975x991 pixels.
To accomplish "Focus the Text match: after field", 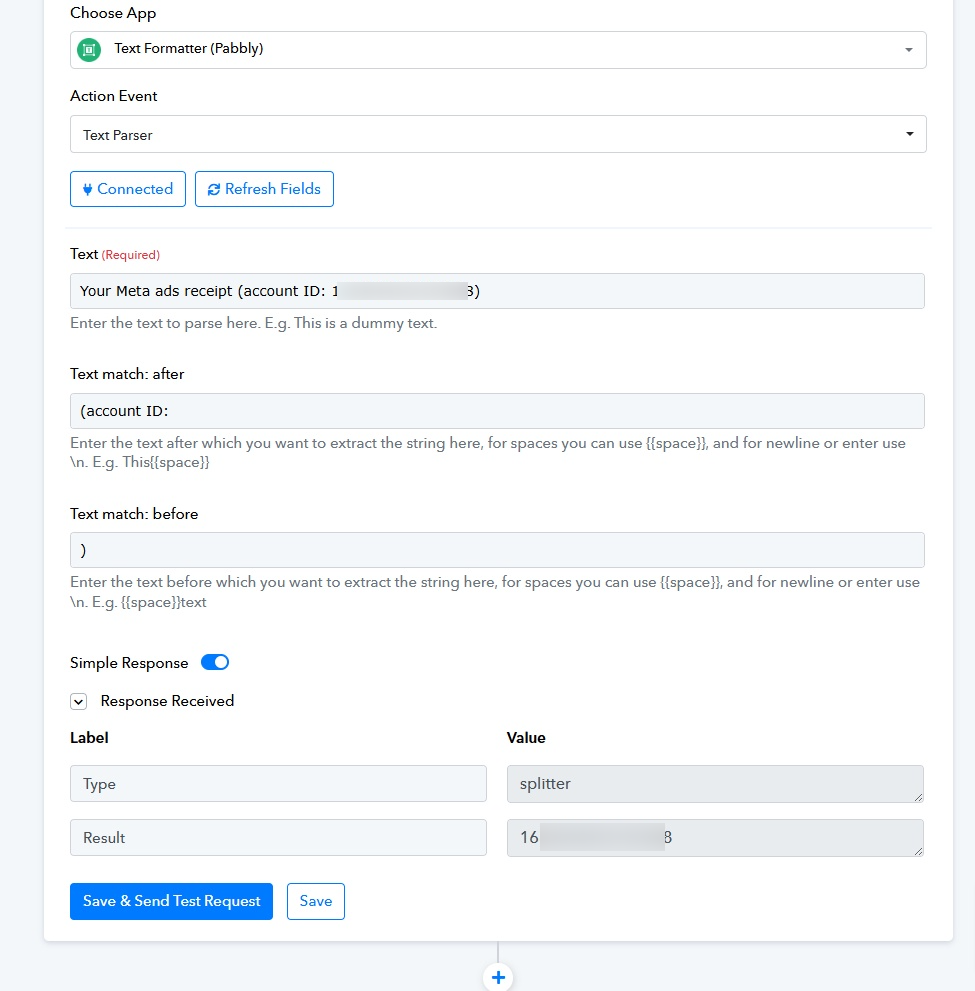I will pos(497,411).
